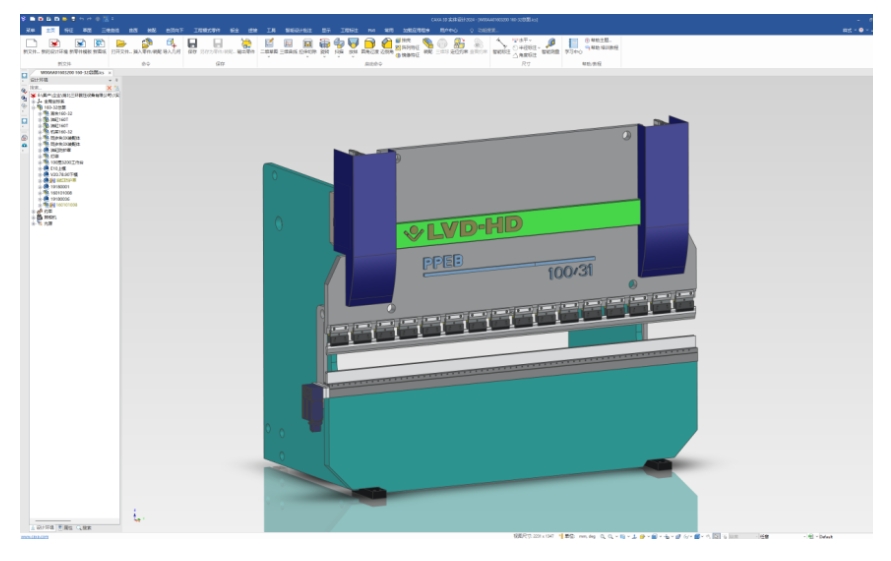This screenshot has height=561, width=891.
Task: Open the Learning Center icon
Action: coord(574,43)
